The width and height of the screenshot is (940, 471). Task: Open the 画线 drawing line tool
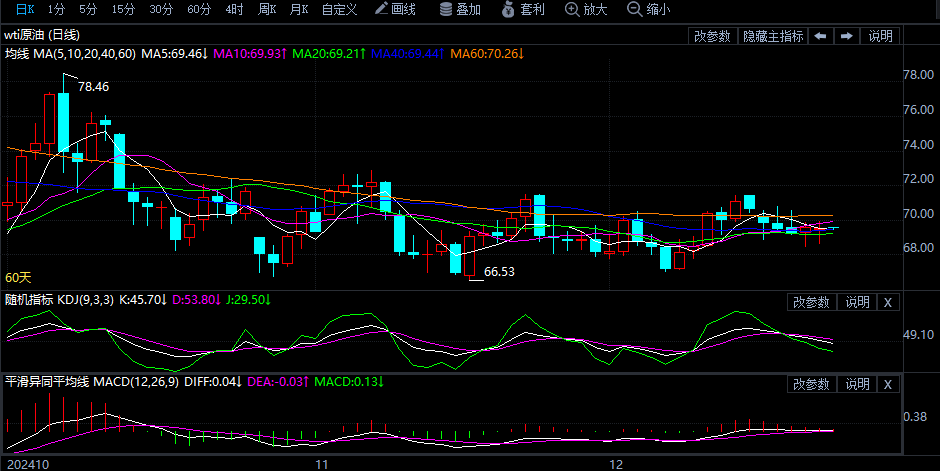tap(394, 10)
